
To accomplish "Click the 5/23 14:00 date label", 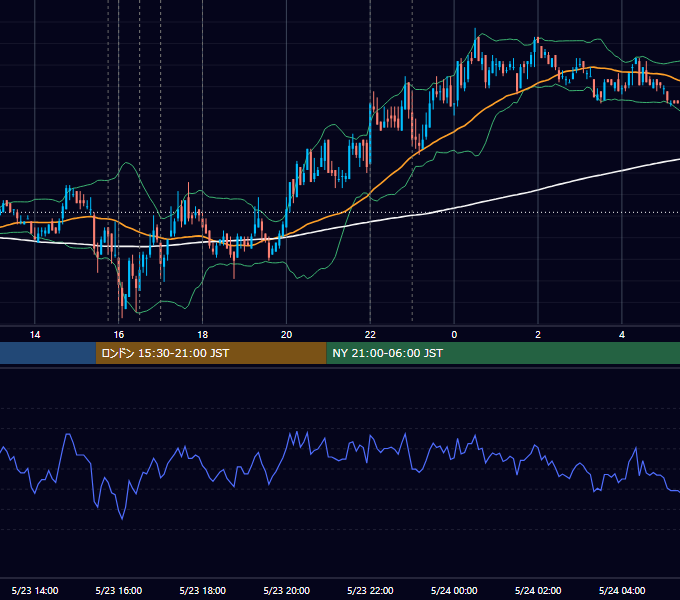I will pos(35,590).
